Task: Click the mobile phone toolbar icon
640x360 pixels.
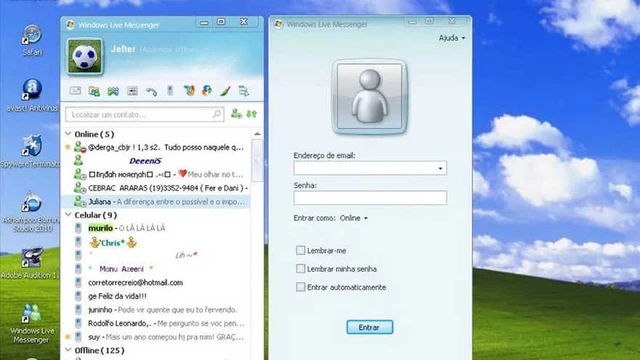Action: click(x=170, y=91)
